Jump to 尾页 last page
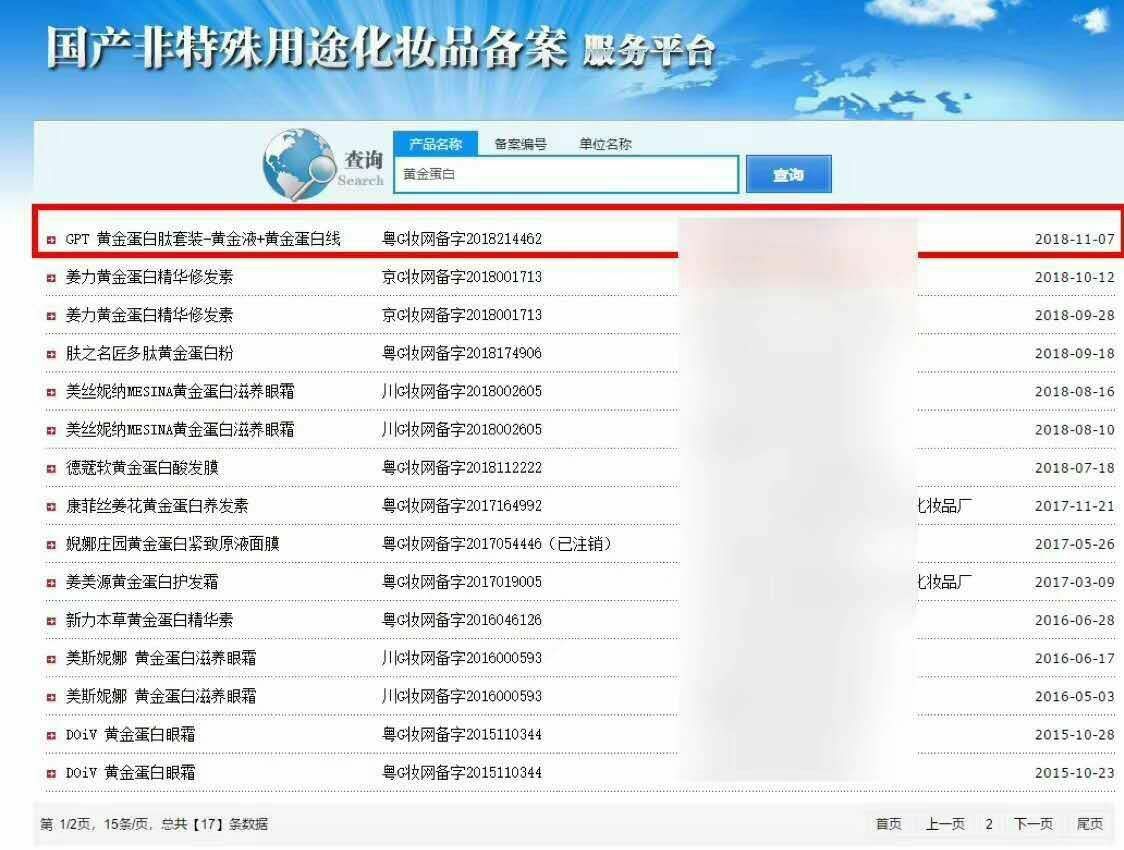Screen dimensions: 1124x850 (1090, 824)
